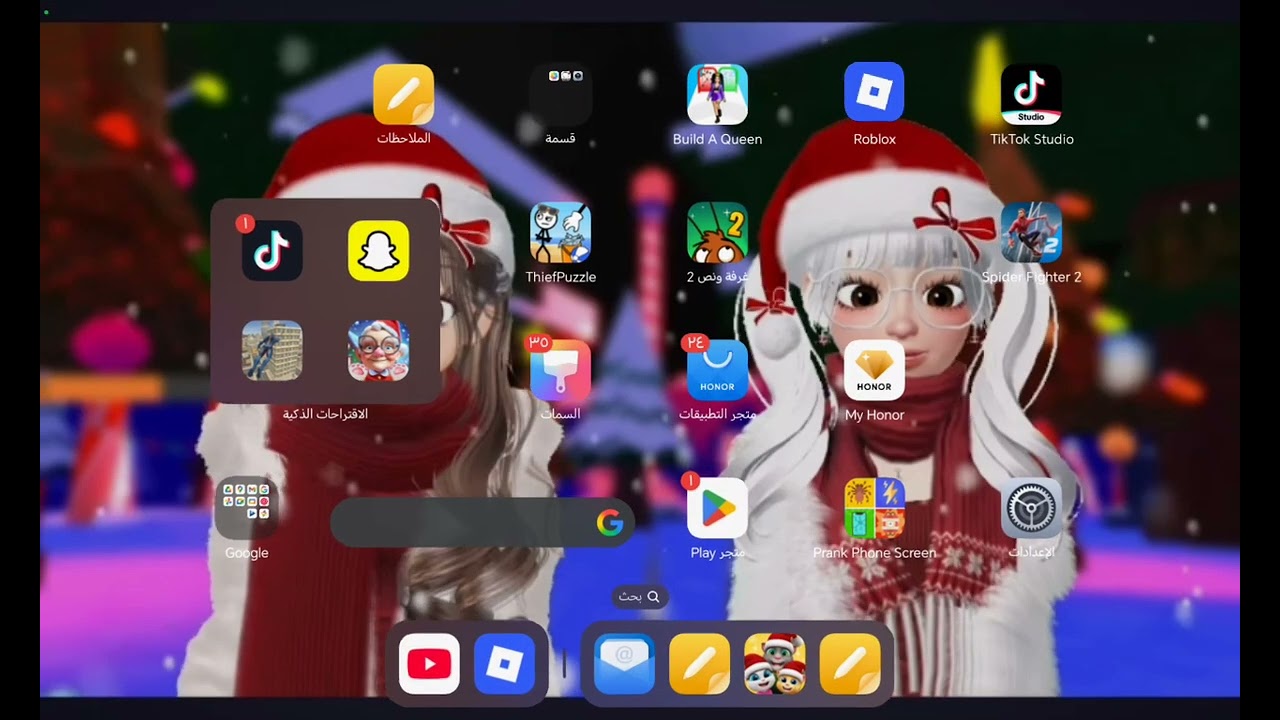Open the Honor متجر التطبيقات app store
Screen dimensions: 1280x720
coord(717,371)
